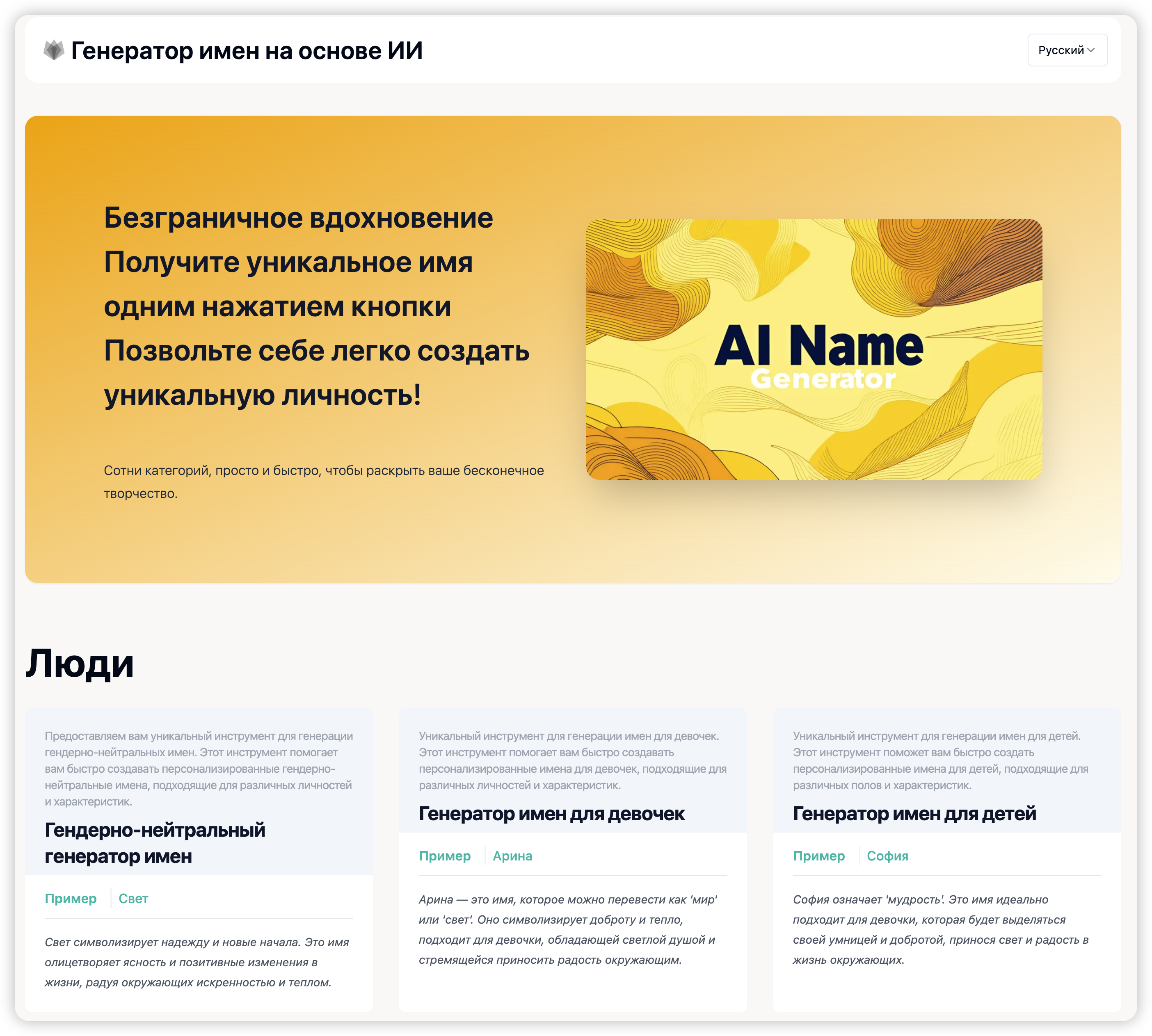Click the example name София
This screenshot has height=1036, width=1152.
point(887,856)
